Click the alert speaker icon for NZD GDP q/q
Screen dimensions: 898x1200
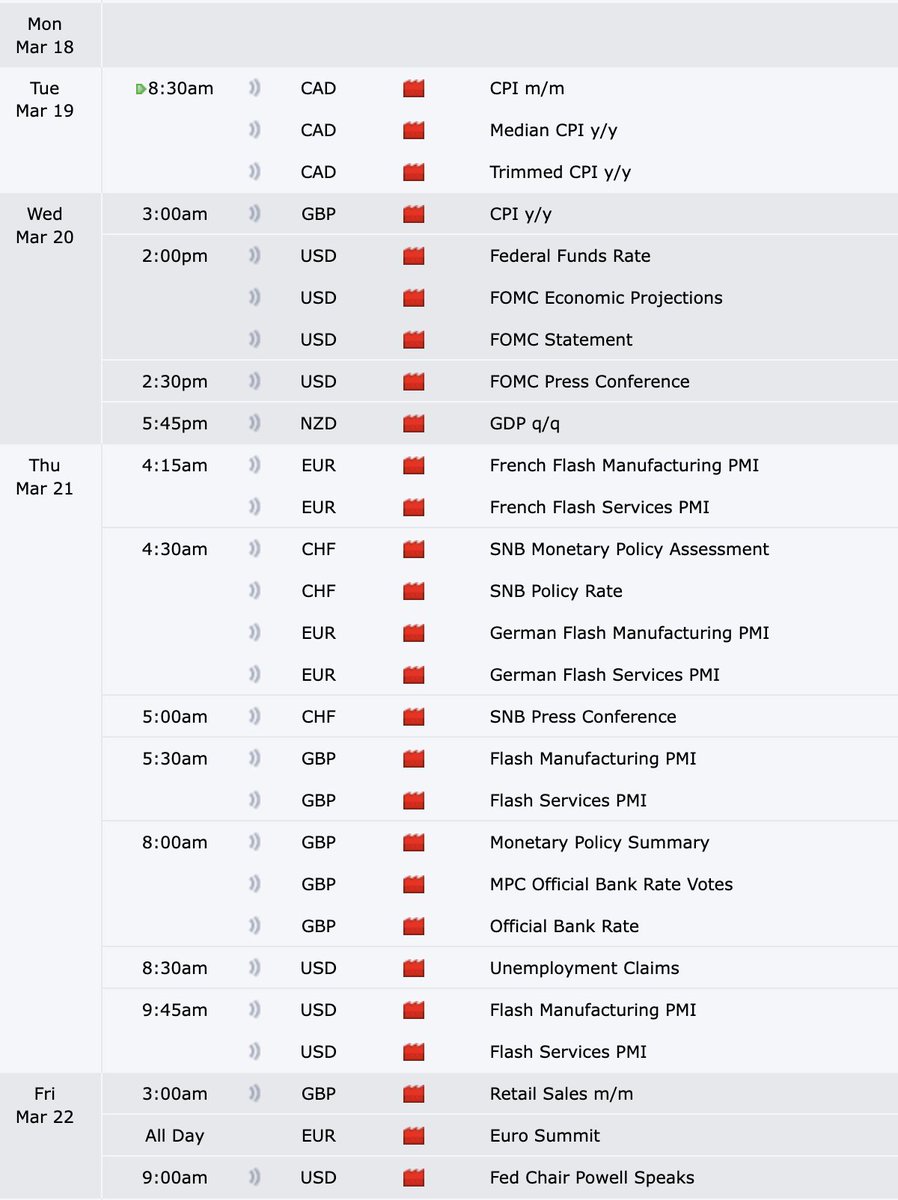point(255,424)
